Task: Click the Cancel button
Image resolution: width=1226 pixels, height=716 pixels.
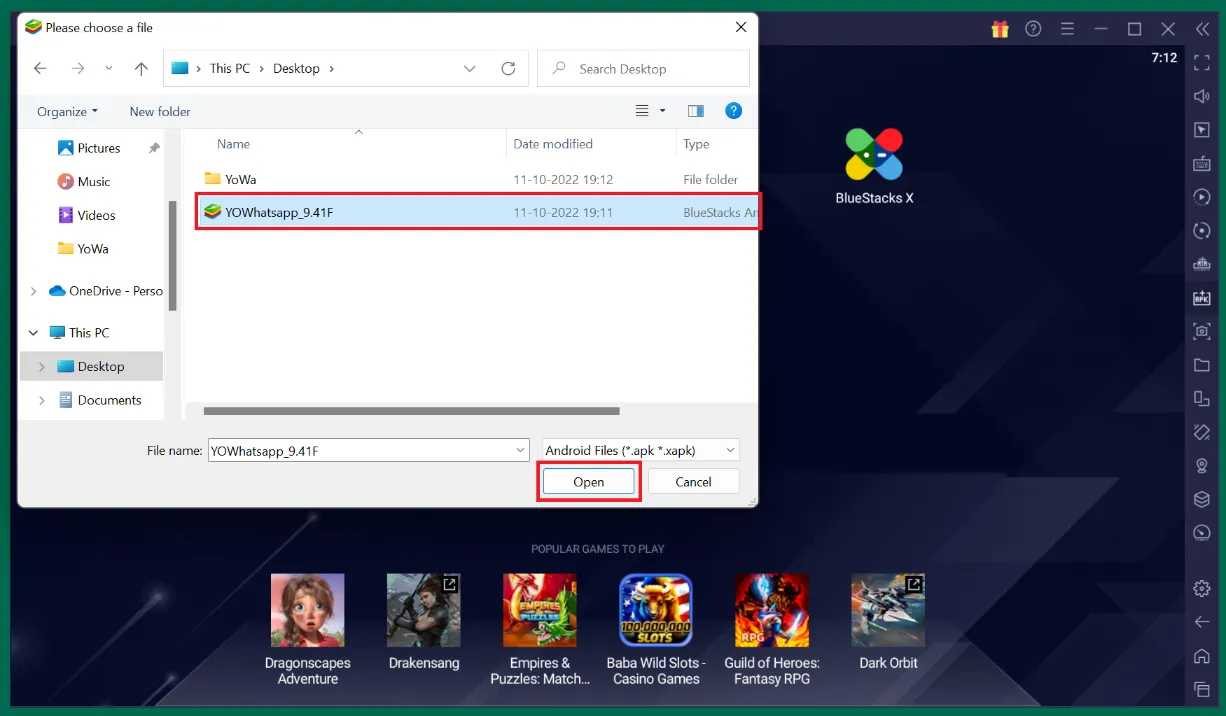Action: pyautogui.click(x=693, y=482)
